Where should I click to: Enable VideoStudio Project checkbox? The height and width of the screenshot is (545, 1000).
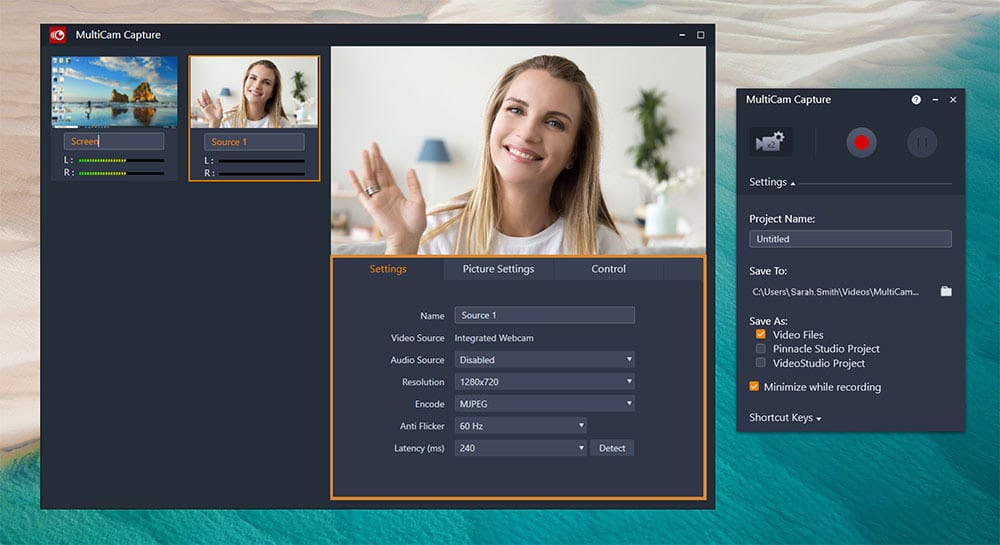click(760, 363)
